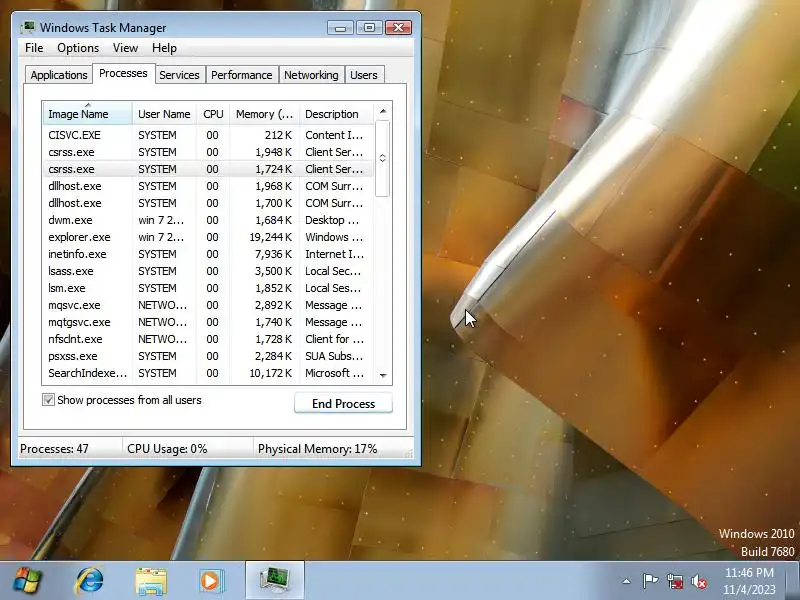Select the lsm.exe process
The height and width of the screenshot is (600, 800).
[x=208, y=288]
